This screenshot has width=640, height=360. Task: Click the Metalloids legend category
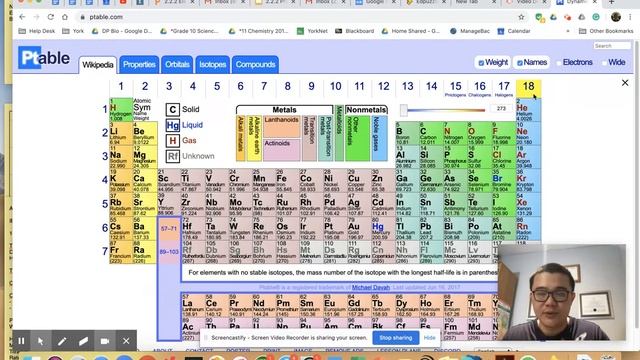click(x=339, y=133)
